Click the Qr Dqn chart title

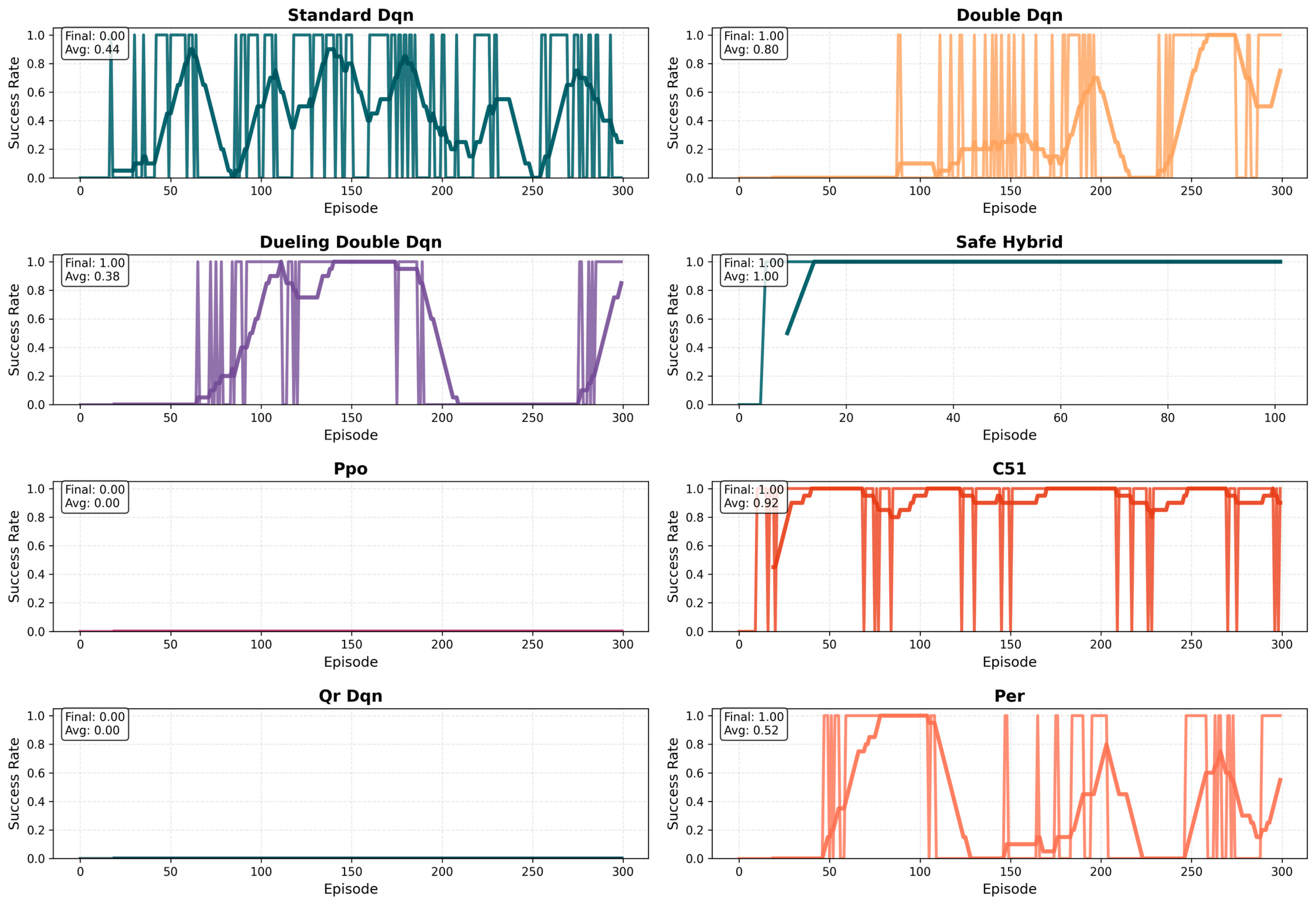pyautogui.click(x=350, y=696)
